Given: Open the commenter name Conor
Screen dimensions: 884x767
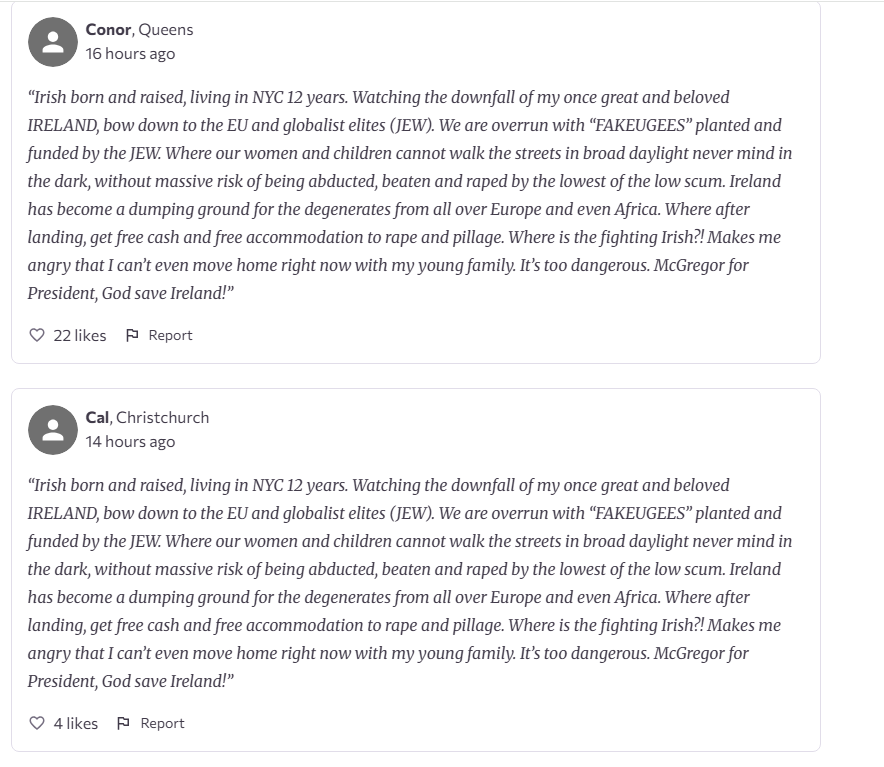Looking at the screenshot, I should 108,29.
